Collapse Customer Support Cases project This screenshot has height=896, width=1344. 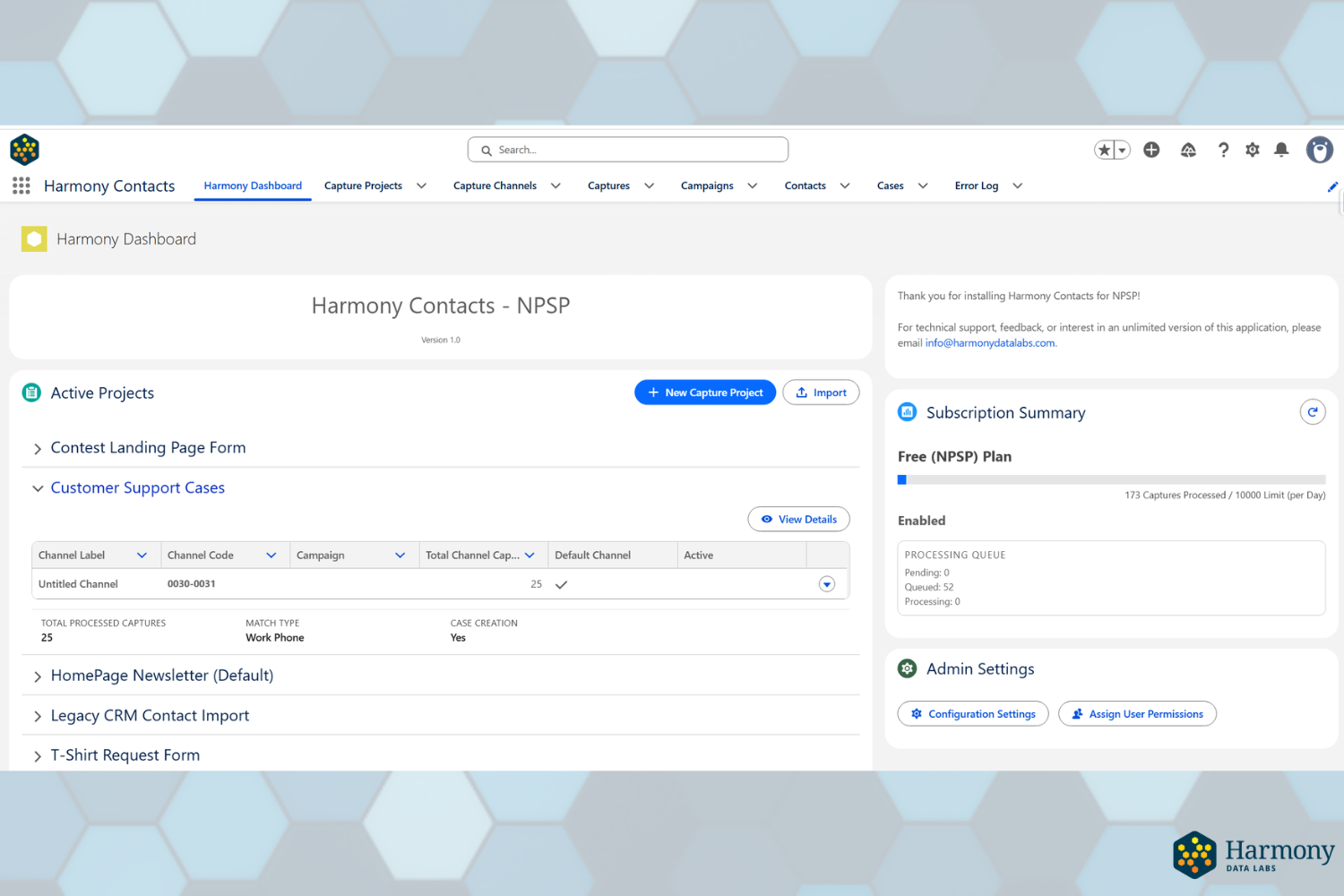38,488
